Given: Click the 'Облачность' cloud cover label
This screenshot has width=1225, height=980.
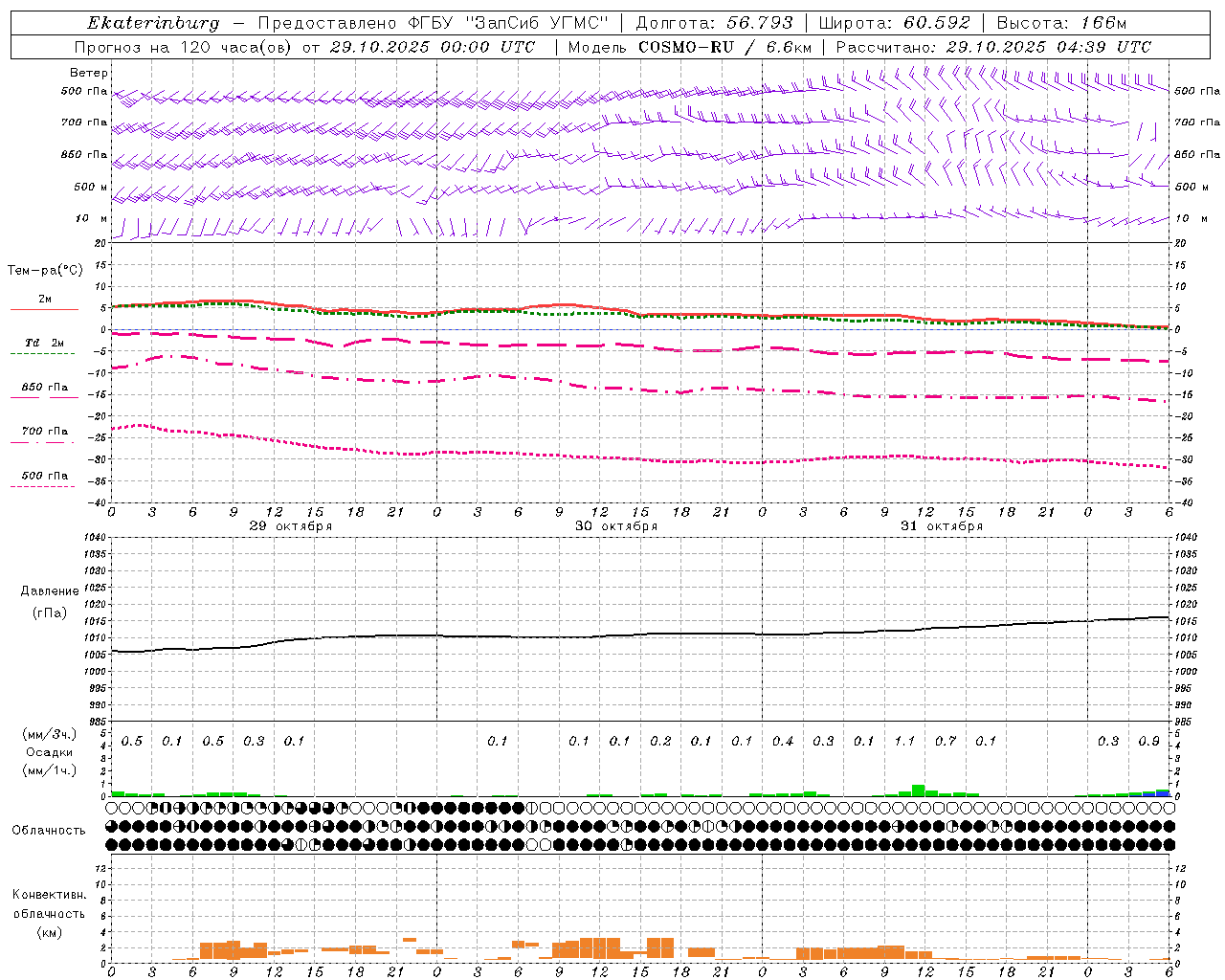Looking at the screenshot, I should click(49, 831).
